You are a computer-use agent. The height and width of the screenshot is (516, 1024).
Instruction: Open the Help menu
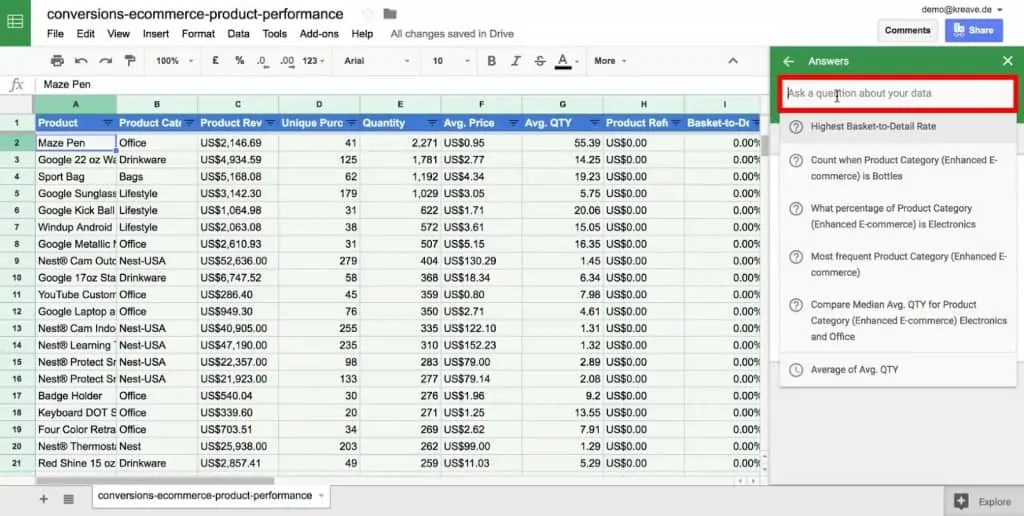(362, 33)
